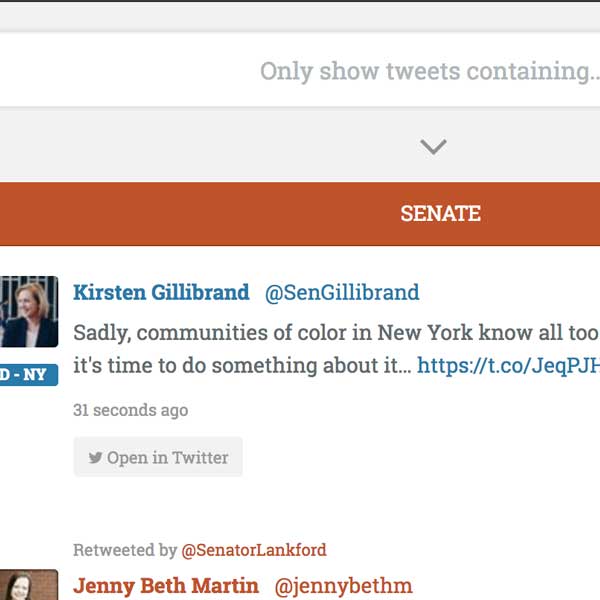Viewport: 600px width, 600px height.
Task: Click the '31 seconds ago' timestamp
Action: [x=130, y=410]
